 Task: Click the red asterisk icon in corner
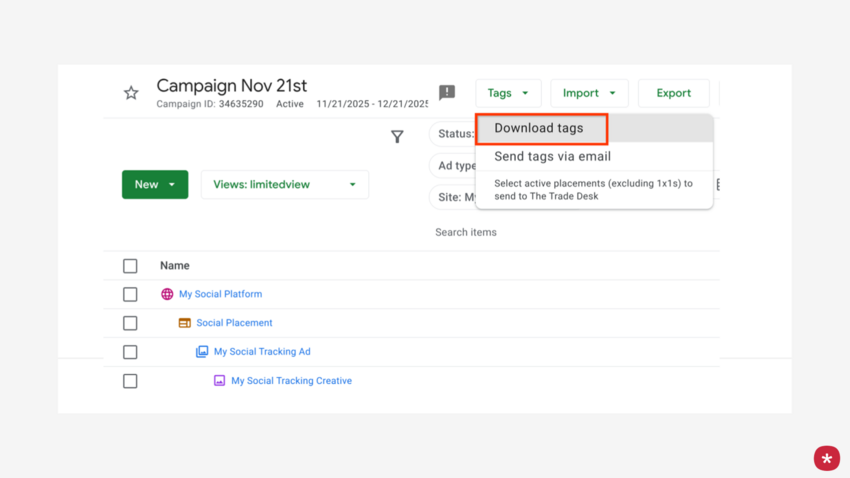point(826,458)
